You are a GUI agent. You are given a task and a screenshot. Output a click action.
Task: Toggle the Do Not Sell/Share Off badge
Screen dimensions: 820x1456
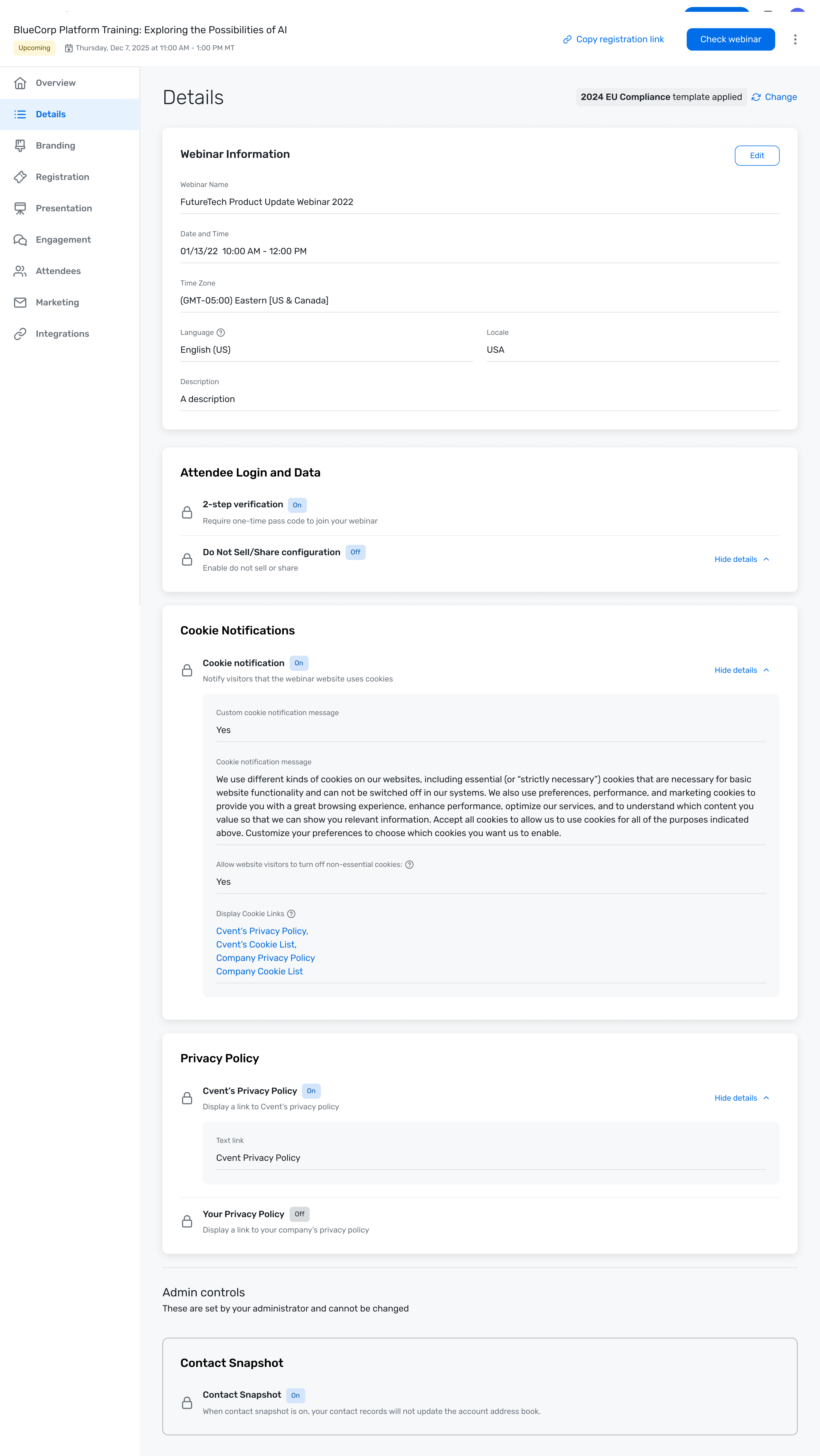coord(355,552)
